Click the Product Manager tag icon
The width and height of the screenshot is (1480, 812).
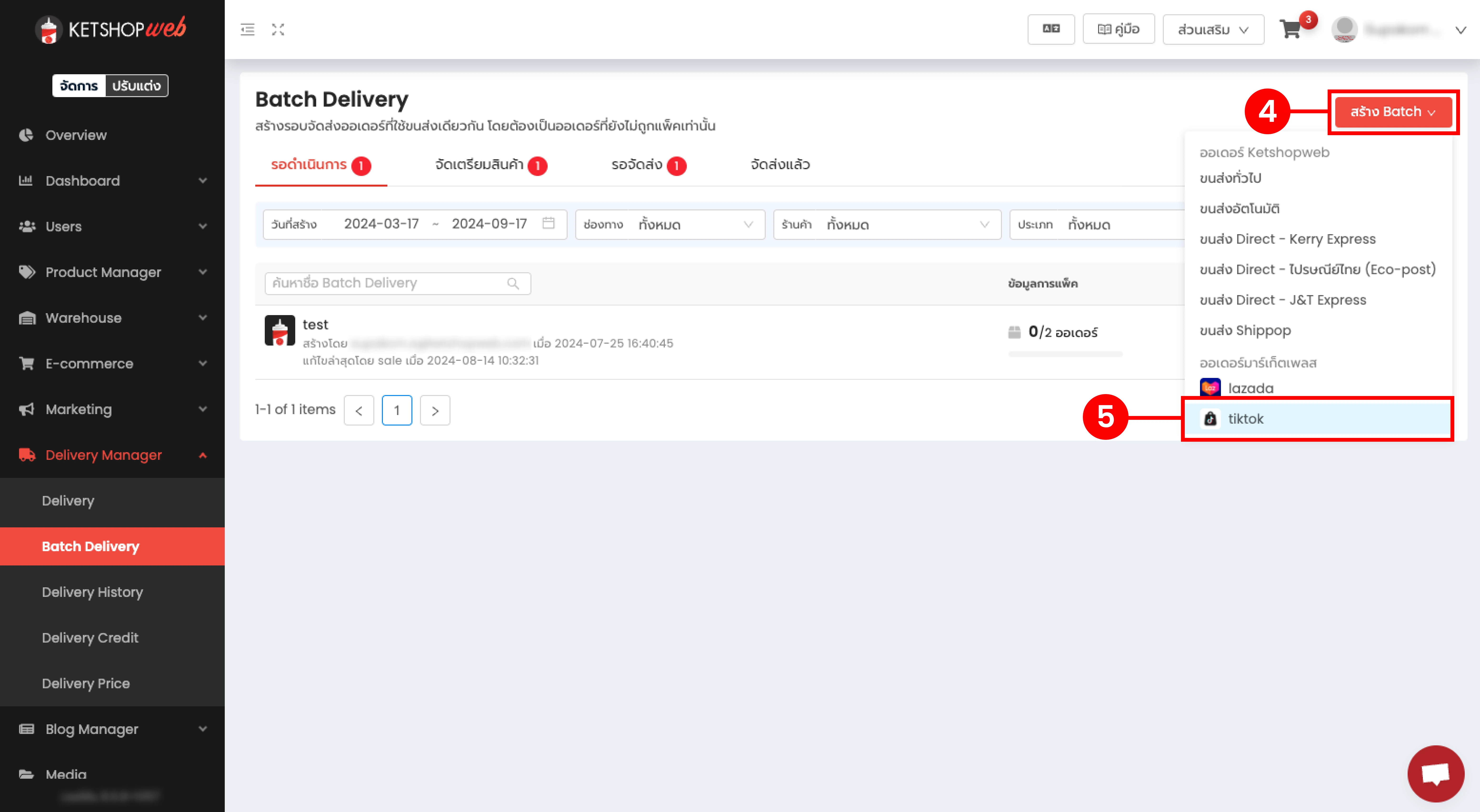[x=26, y=272]
